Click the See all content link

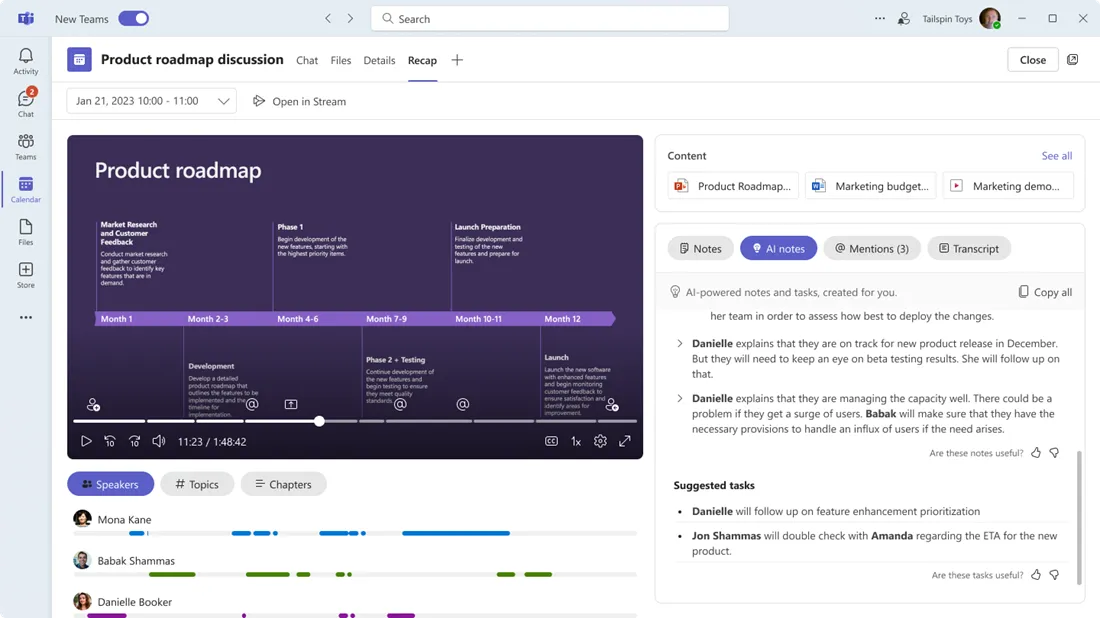(1056, 156)
